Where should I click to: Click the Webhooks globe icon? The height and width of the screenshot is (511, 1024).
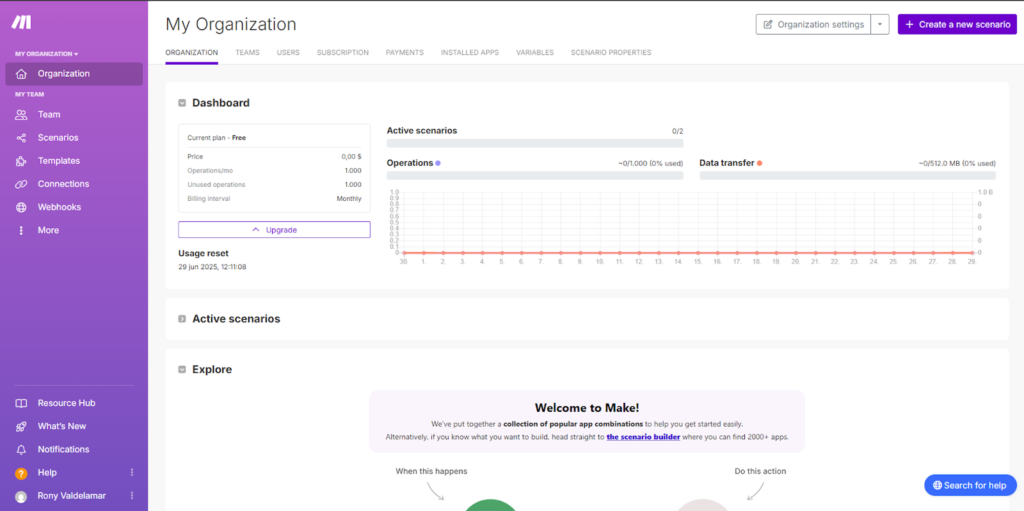tap(21, 207)
